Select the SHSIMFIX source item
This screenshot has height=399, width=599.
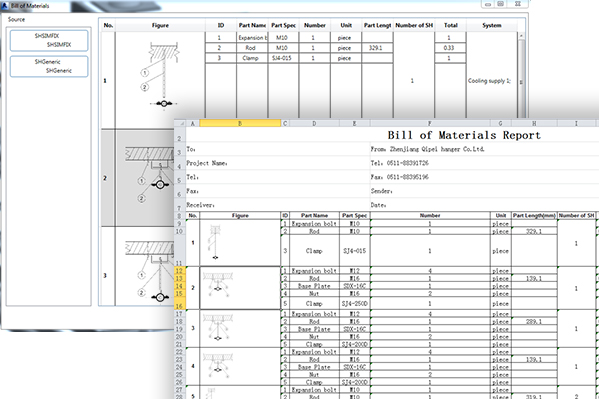49,41
